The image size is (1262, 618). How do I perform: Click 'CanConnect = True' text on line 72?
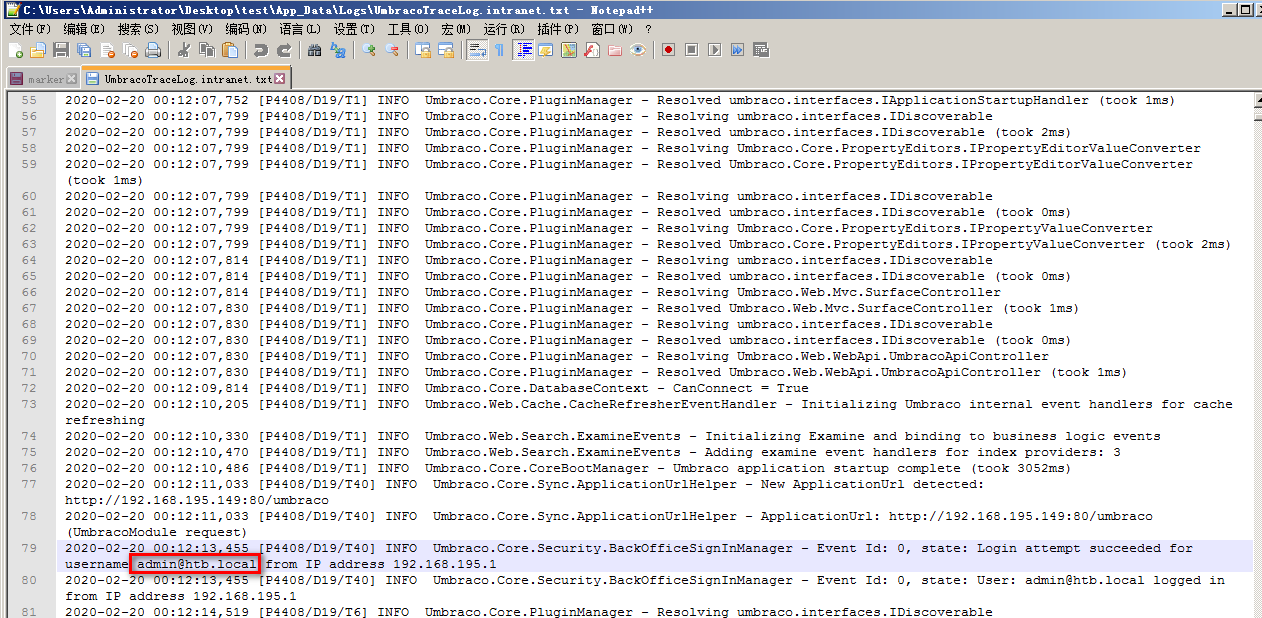741,388
